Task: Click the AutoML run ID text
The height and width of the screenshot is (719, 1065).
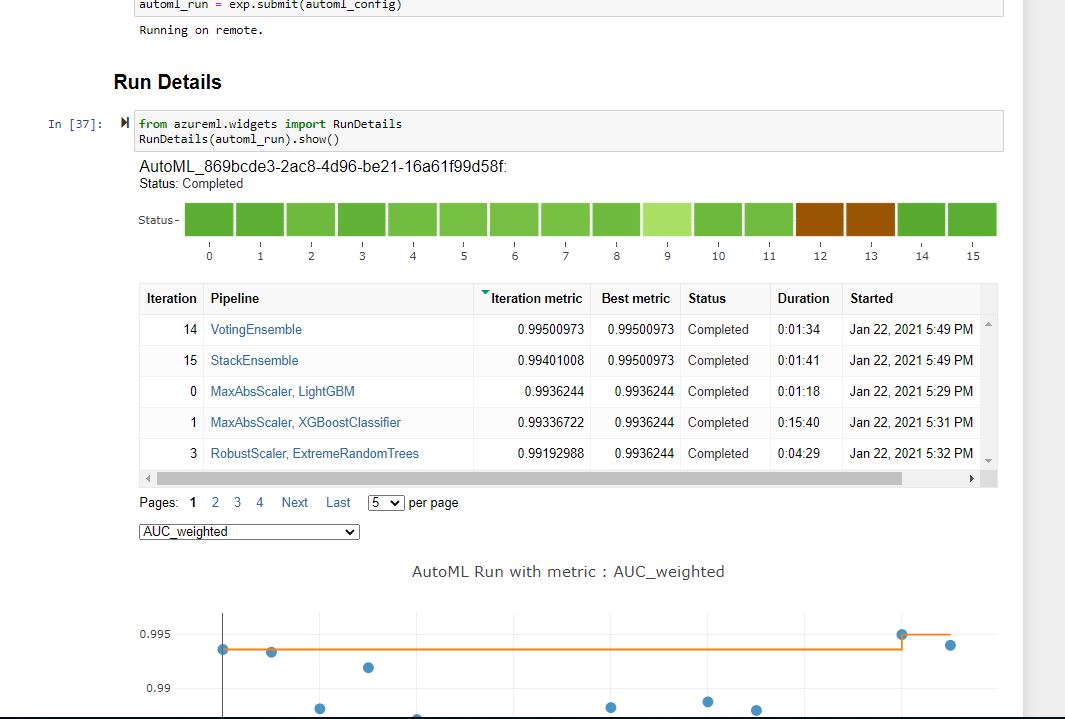Action: pyautogui.click(x=323, y=166)
